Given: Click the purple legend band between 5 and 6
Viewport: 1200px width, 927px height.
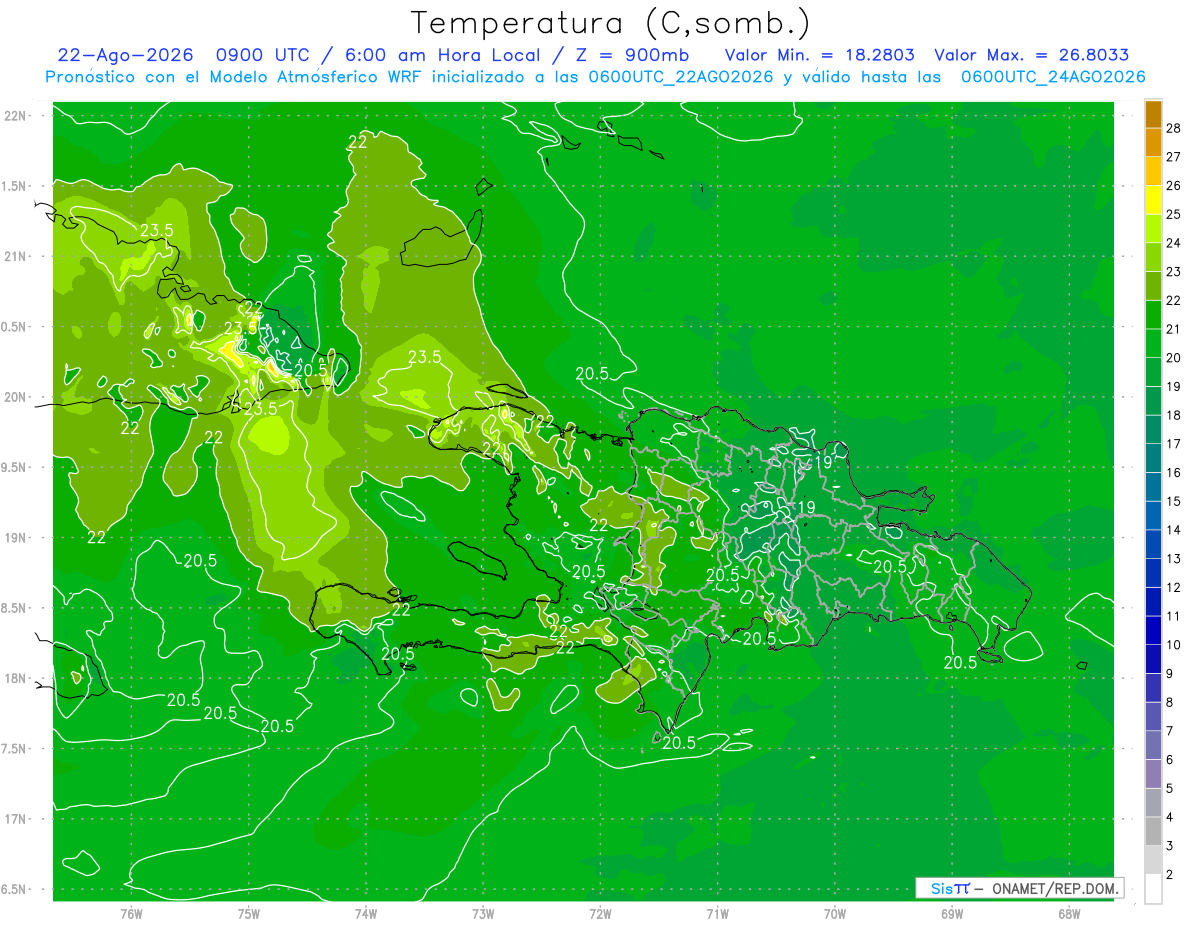Looking at the screenshot, I should click(1153, 774).
